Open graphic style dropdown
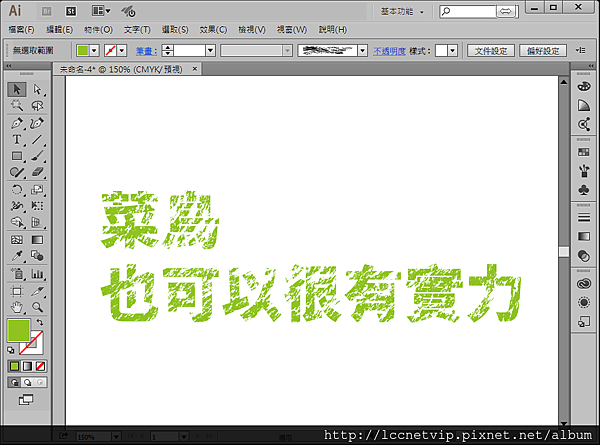 click(x=453, y=51)
